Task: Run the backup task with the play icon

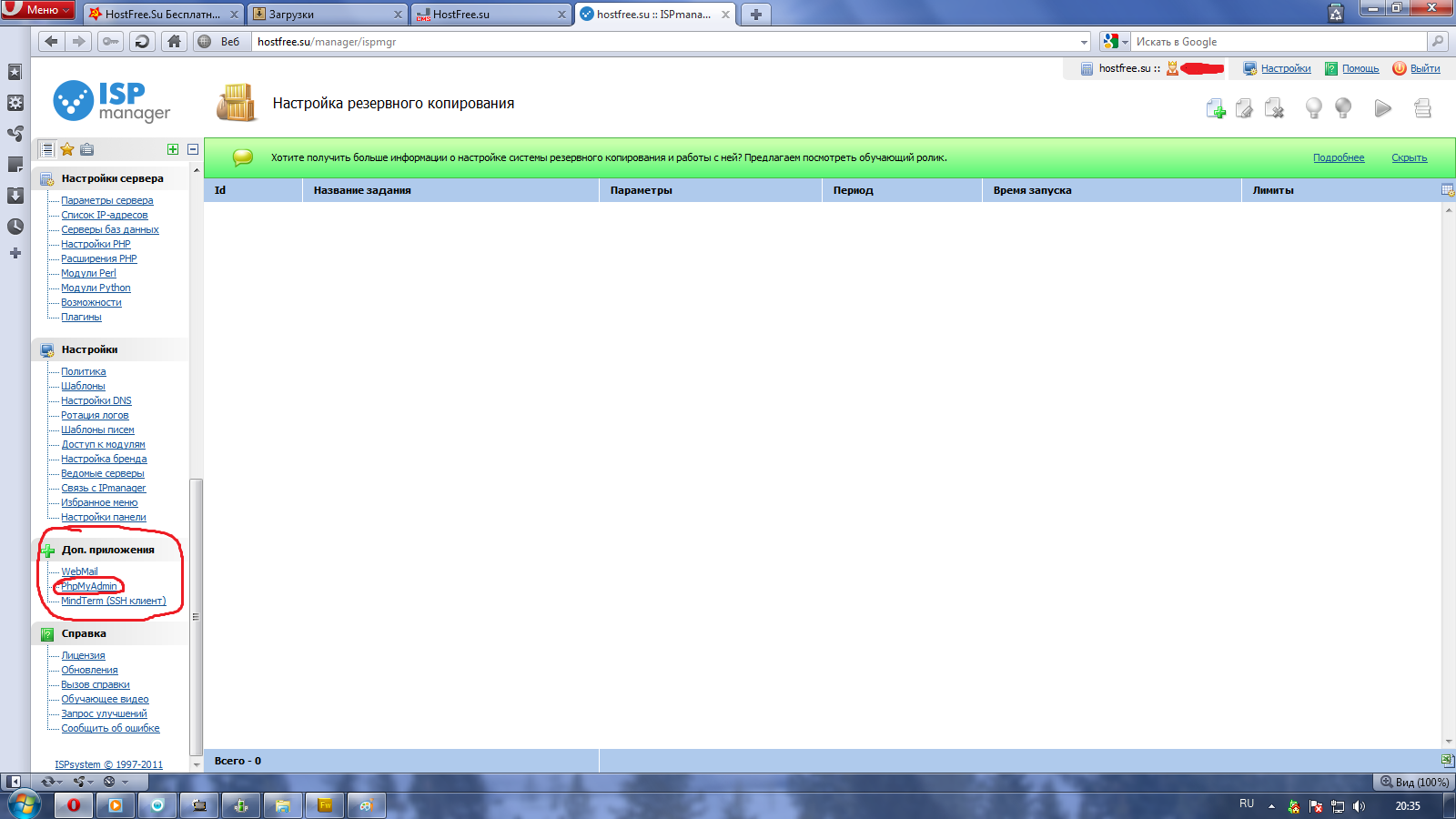Action: click(x=1383, y=109)
